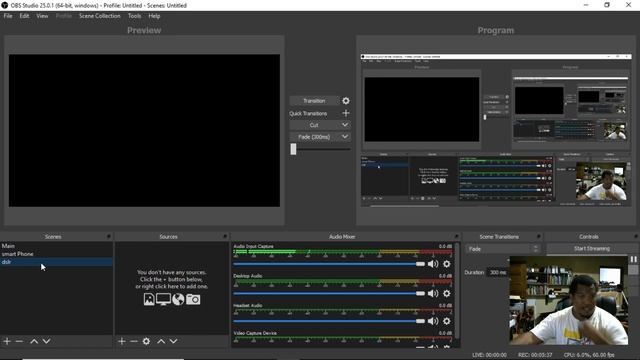Open Headset Audio settings gear
This screenshot has width=640, height=360.
447,321
